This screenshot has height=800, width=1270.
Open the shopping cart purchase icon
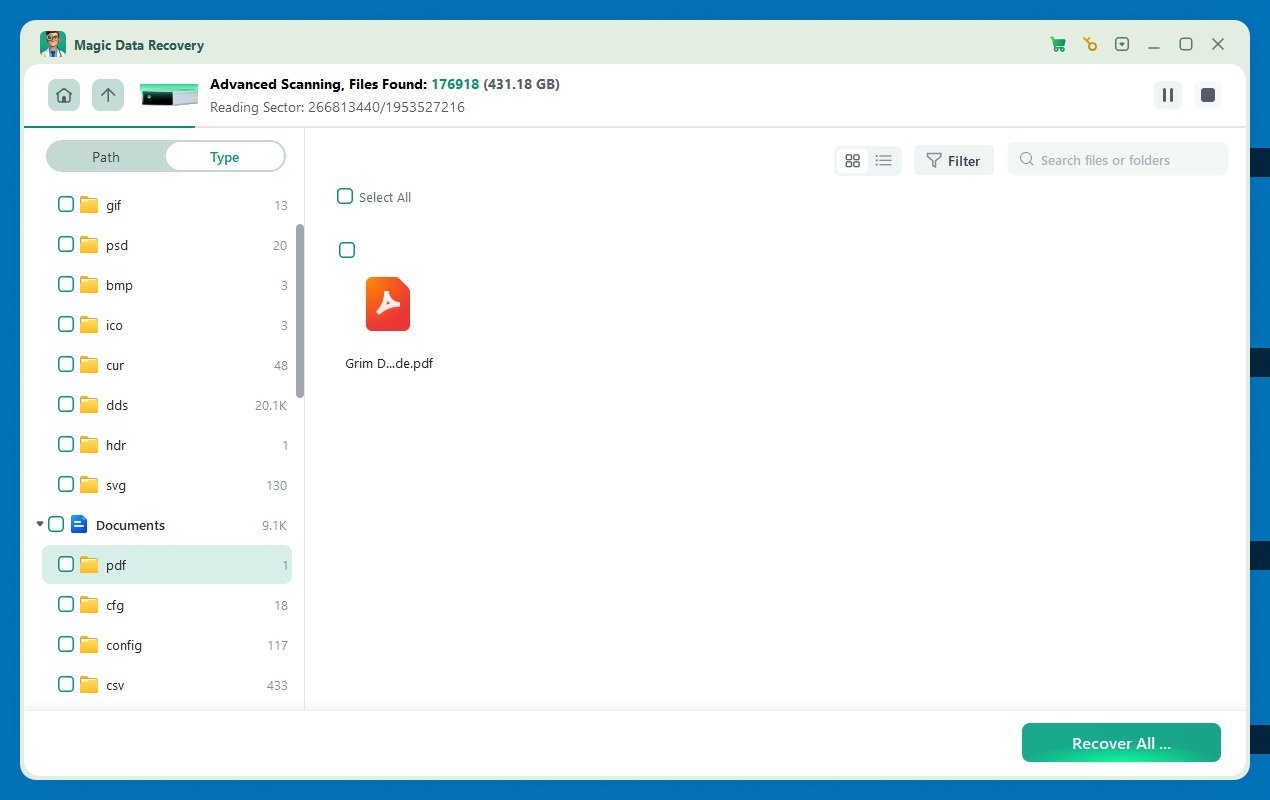point(1057,44)
